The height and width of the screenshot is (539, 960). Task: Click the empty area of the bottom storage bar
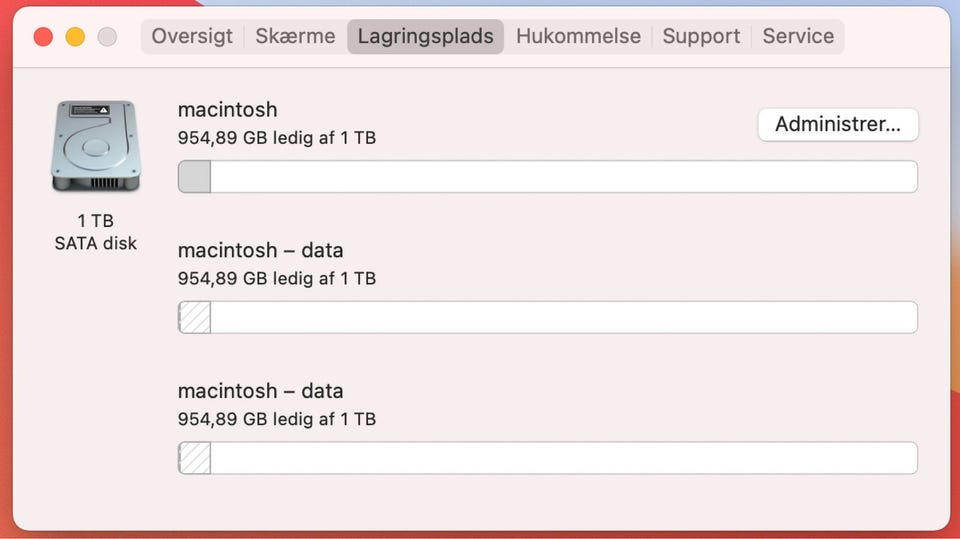coord(563,459)
